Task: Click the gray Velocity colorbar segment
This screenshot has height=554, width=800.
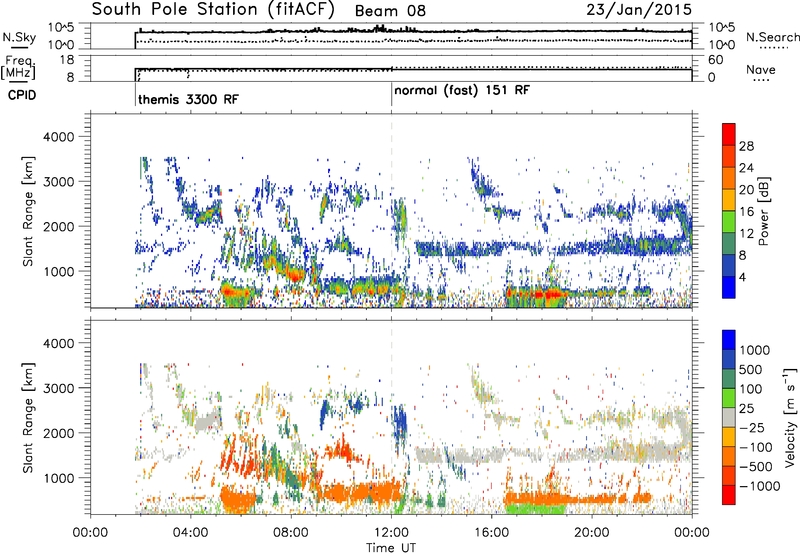Action: click(x=729, y=417)
